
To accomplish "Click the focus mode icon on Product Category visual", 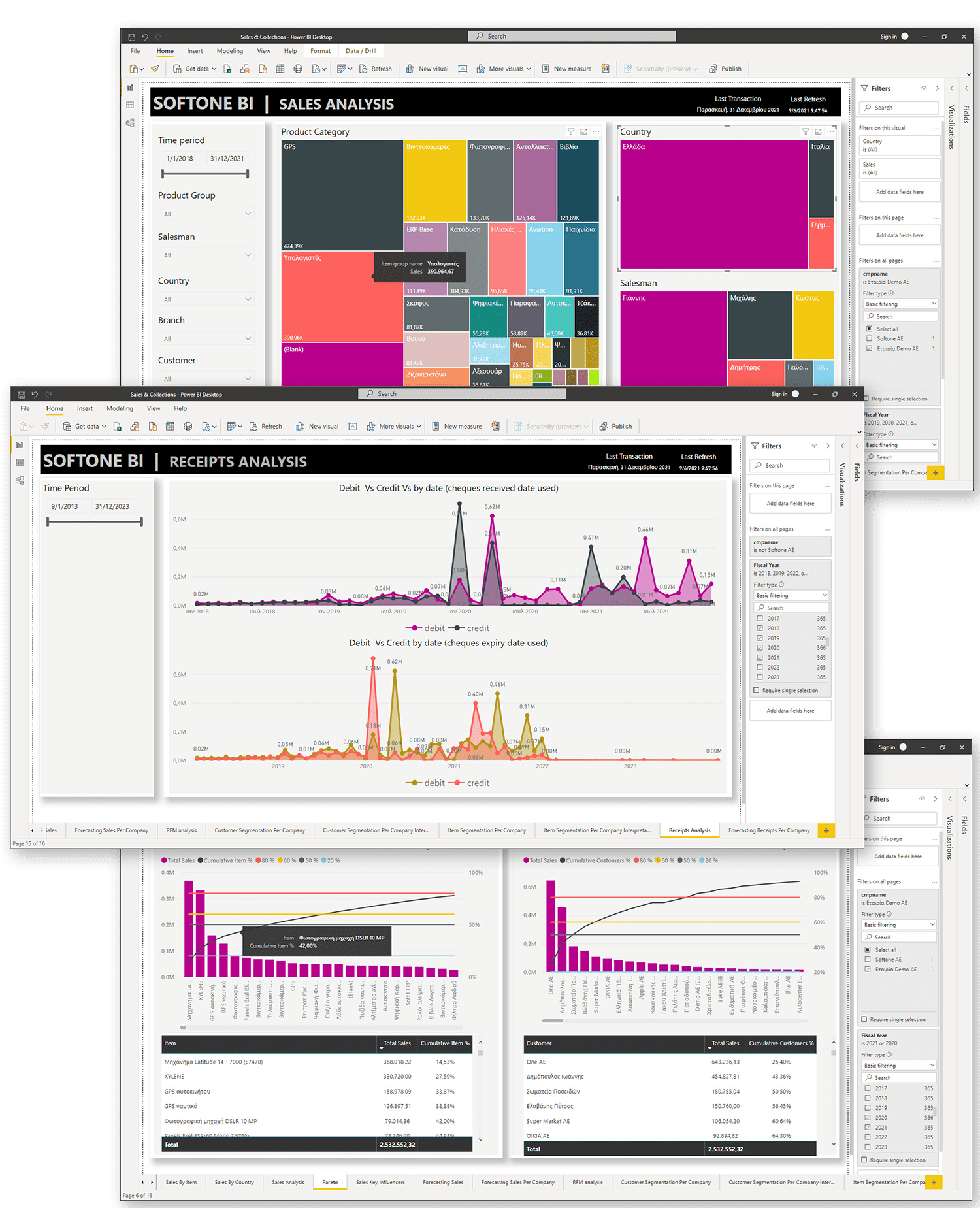I will [583, 132].
